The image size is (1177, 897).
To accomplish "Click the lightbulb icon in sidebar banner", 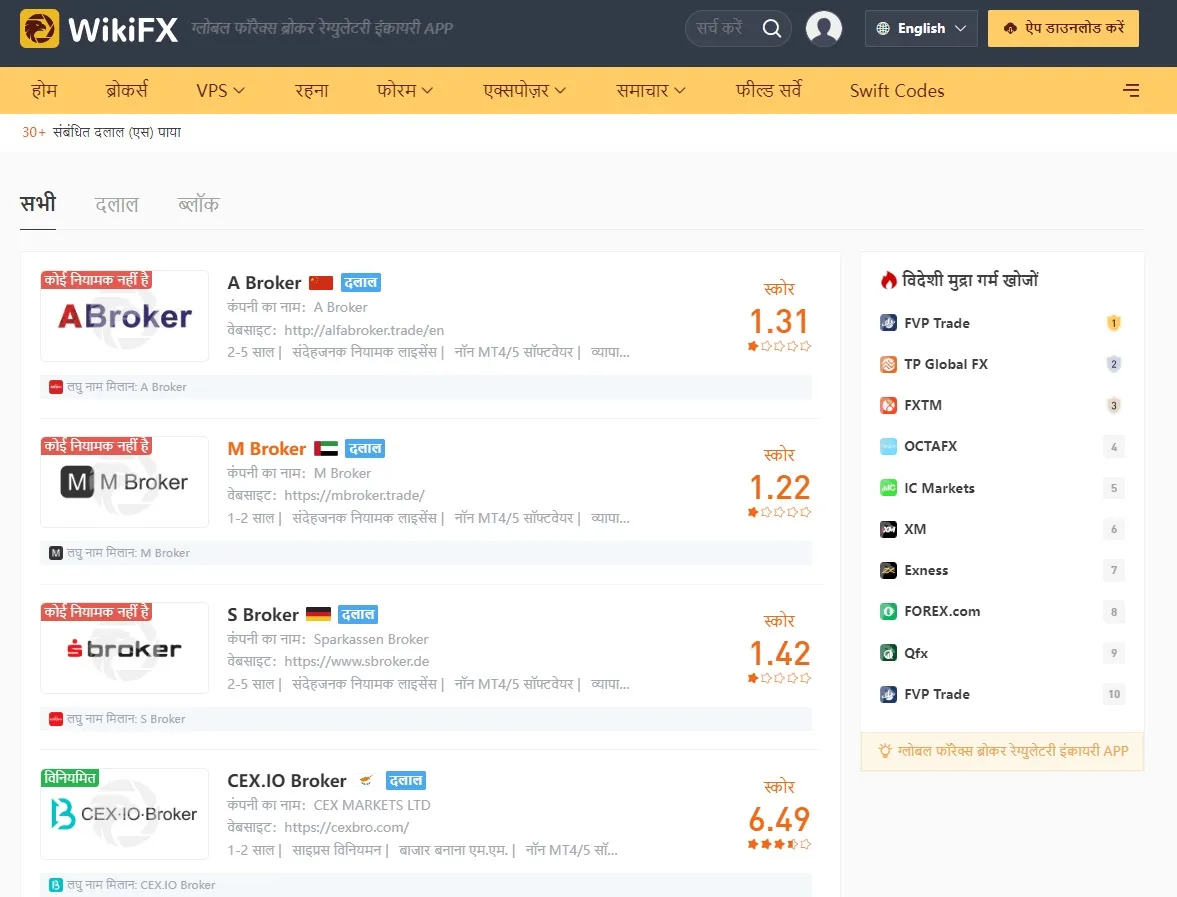I will [x=886, y=751].
